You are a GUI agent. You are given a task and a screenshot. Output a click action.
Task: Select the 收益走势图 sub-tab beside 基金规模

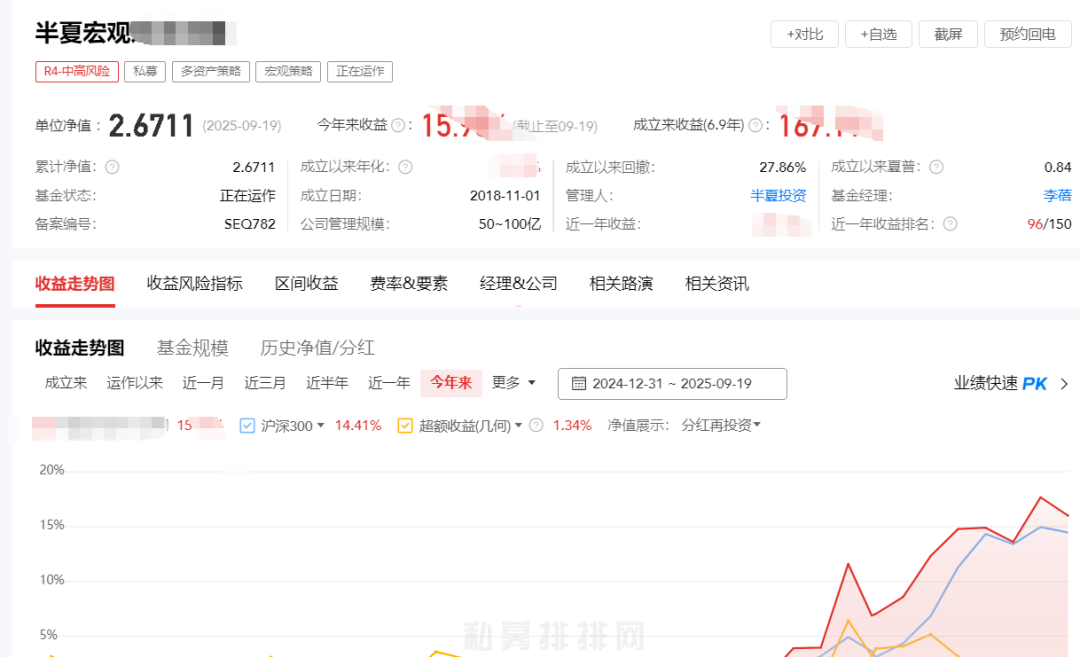tap(80, 348)
